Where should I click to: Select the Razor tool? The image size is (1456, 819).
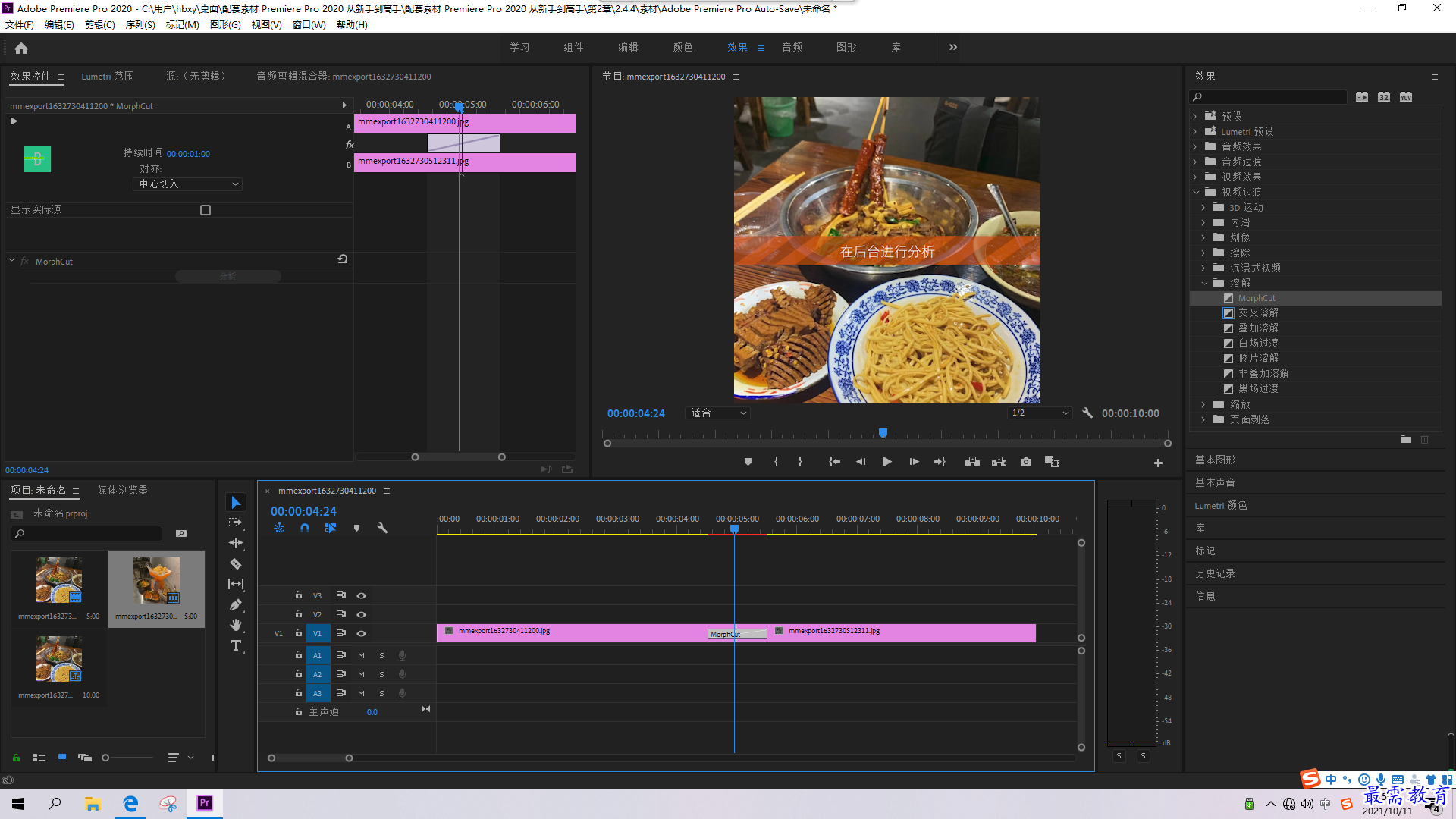click(236, 563)
